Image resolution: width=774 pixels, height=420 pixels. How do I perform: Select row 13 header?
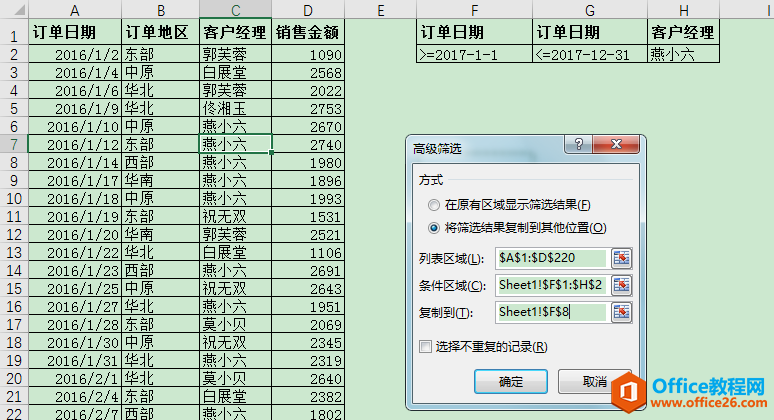14,252
